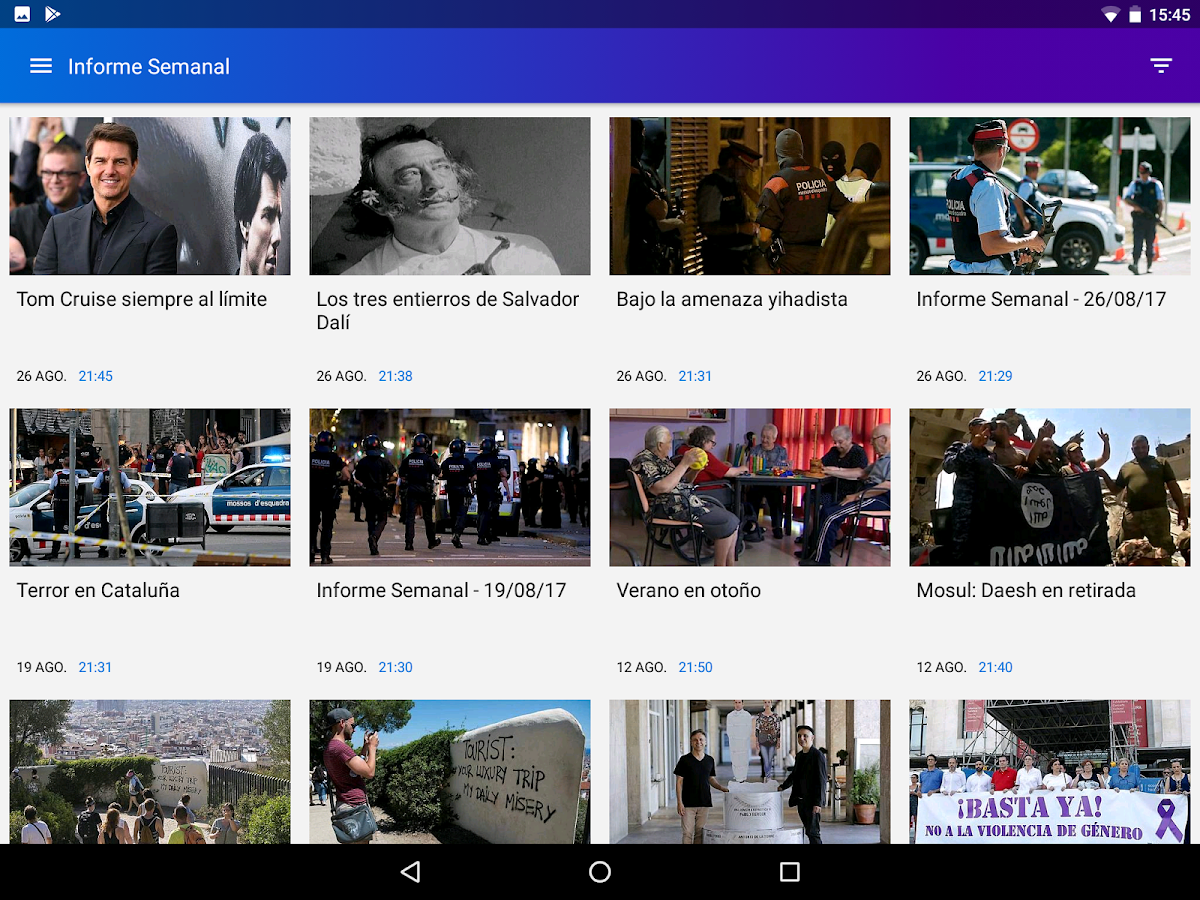
Task: Tap the Play Store notification icon
Action: (53, 14)
